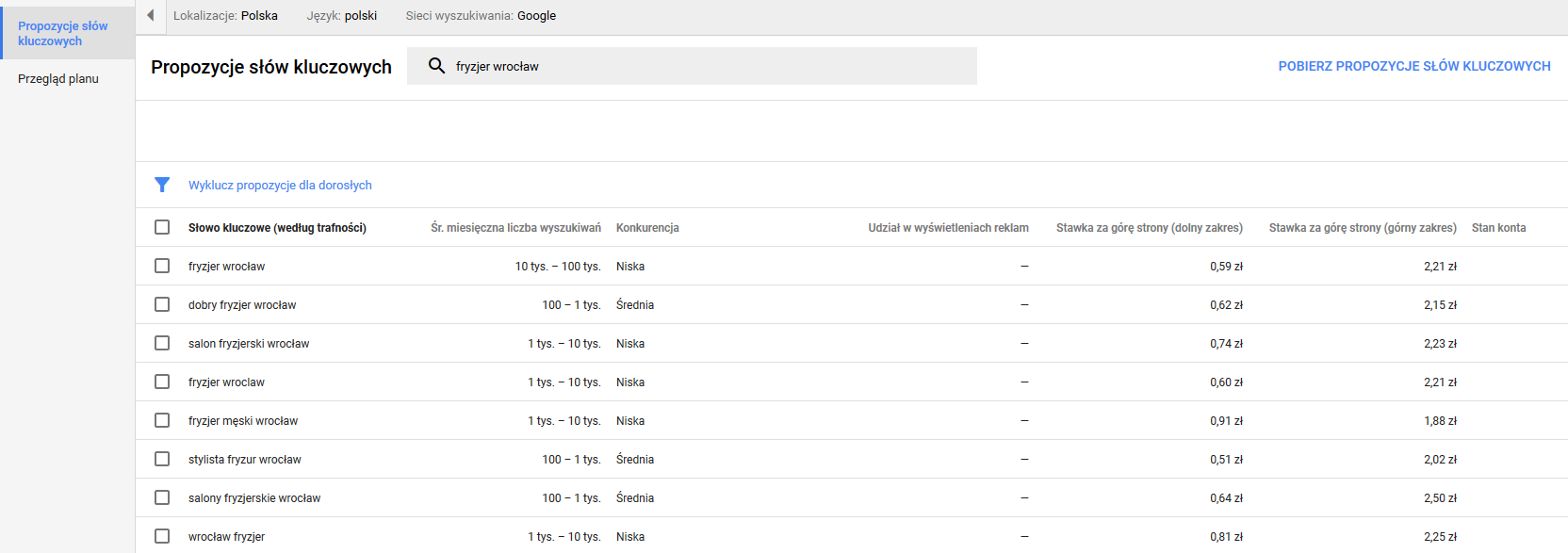This screenshot has width=1568, height=553.
Task: Check the 'fryzjer męski wrocław' checkbox
Action: [162, 420]
